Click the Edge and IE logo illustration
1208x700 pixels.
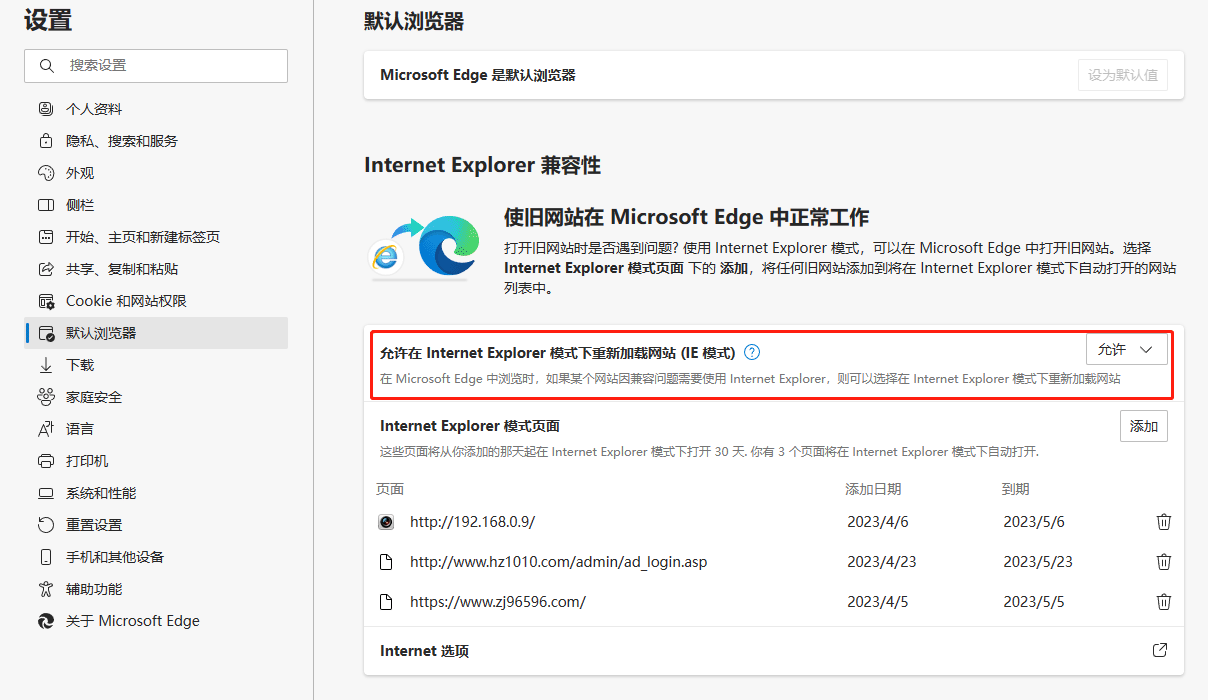(425, 246)
